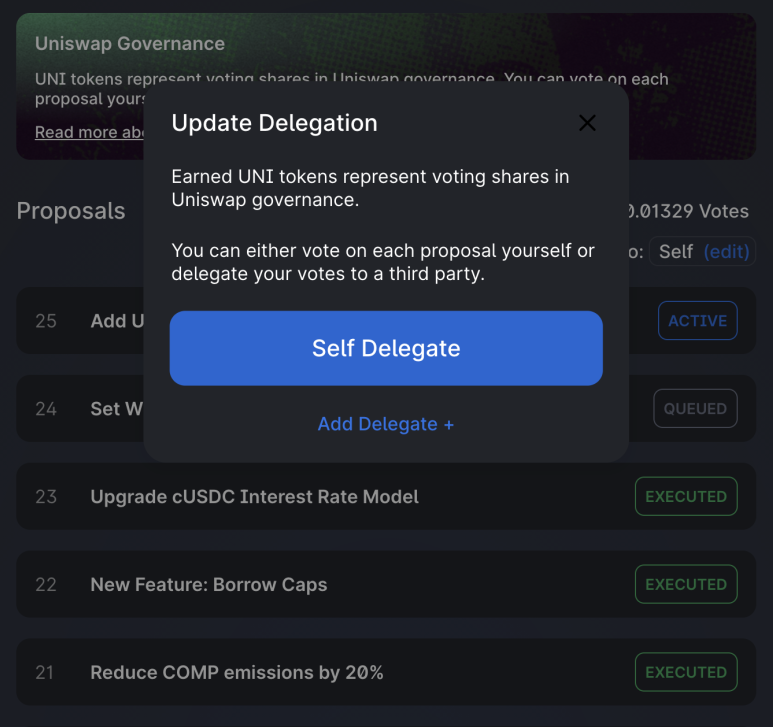Screen dimensions: 773x727
Task: Click the Proposals section heading
Action: (x=71, y=211)
